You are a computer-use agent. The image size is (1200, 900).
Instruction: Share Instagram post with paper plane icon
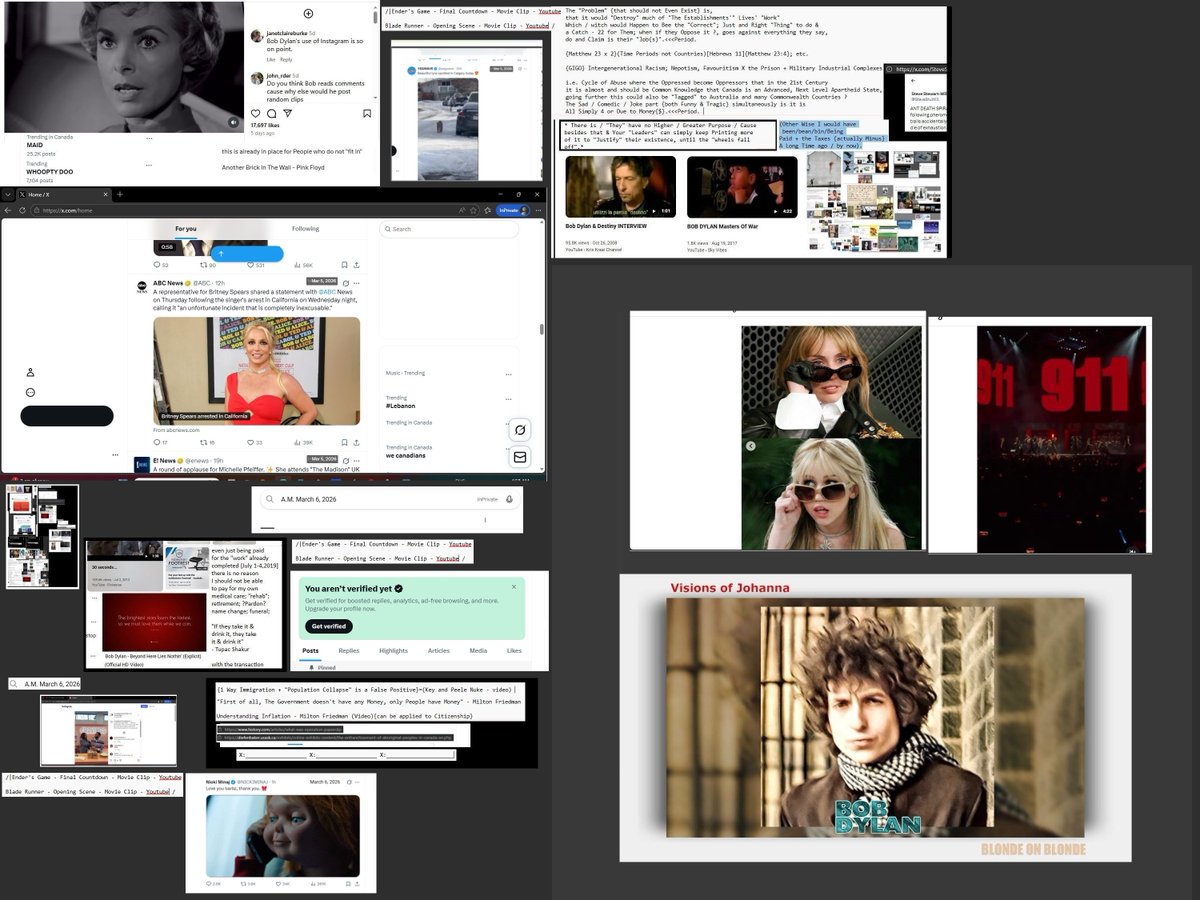click(x=287, y=113)
